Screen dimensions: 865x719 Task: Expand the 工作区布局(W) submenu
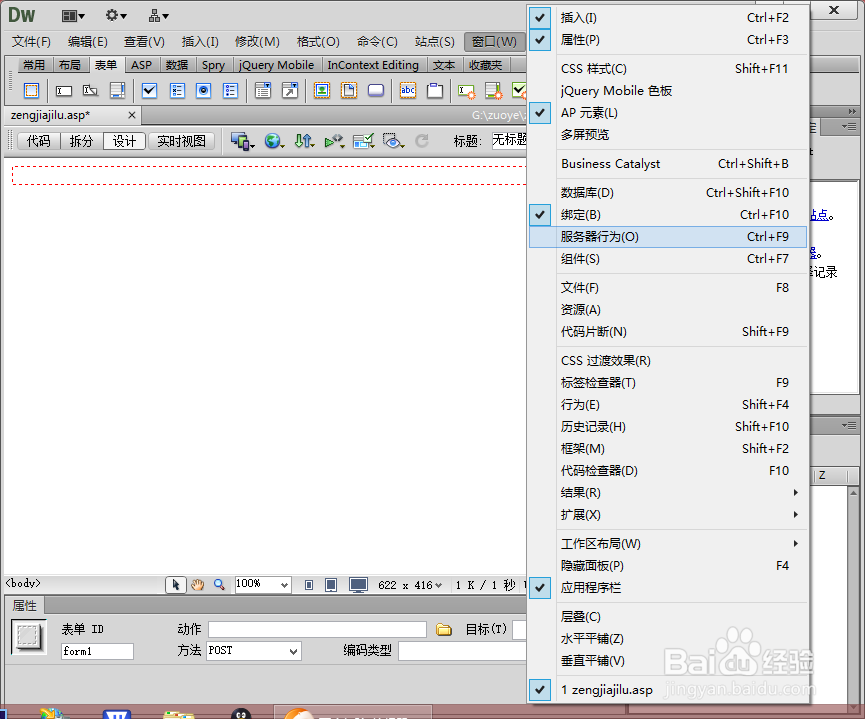click(x=668, y=544)
